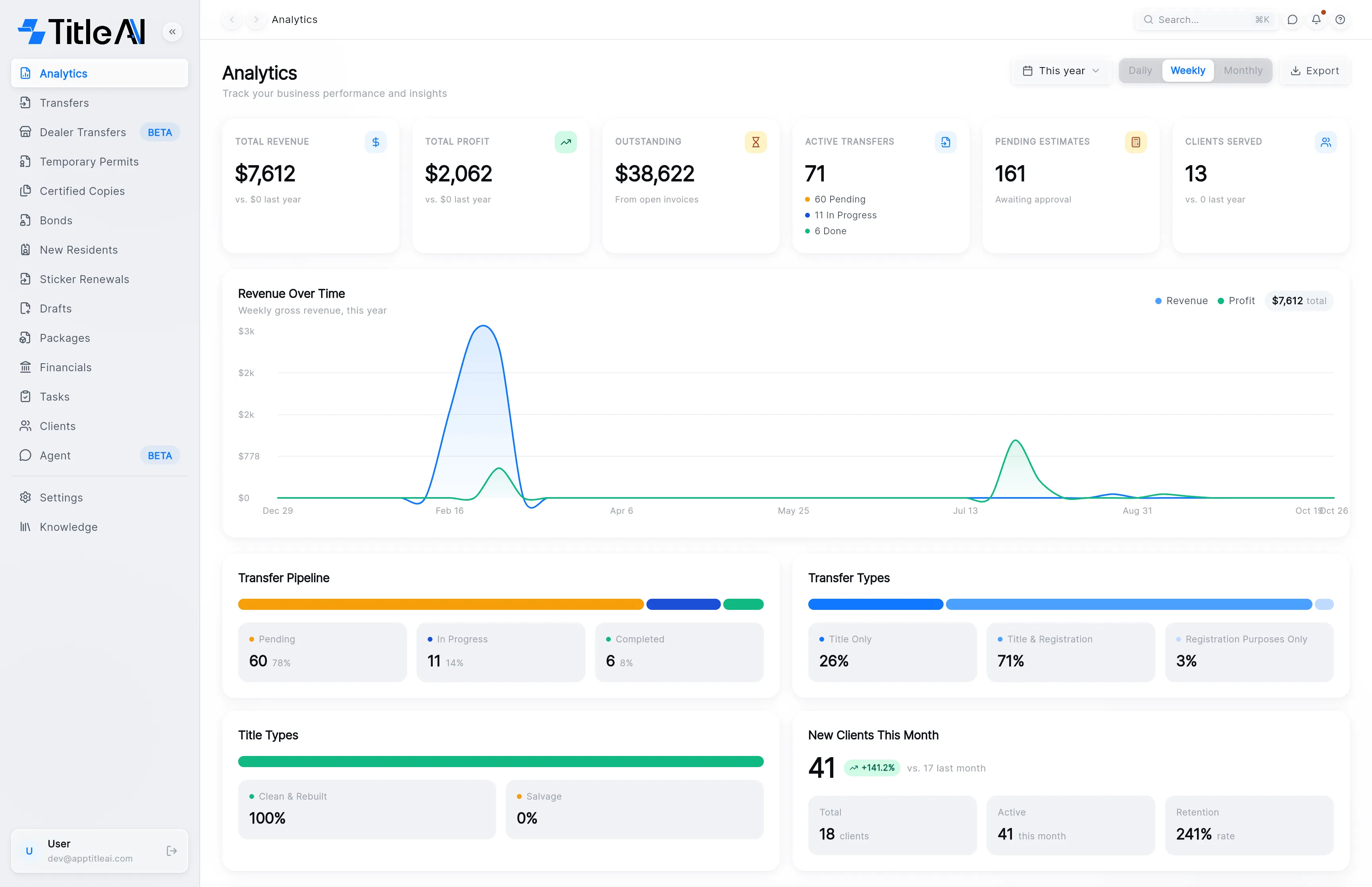This screenshot has height=887, width=1372.
Task: Click the $7,612 total pill in the chart header
Action: point(1299,301)
